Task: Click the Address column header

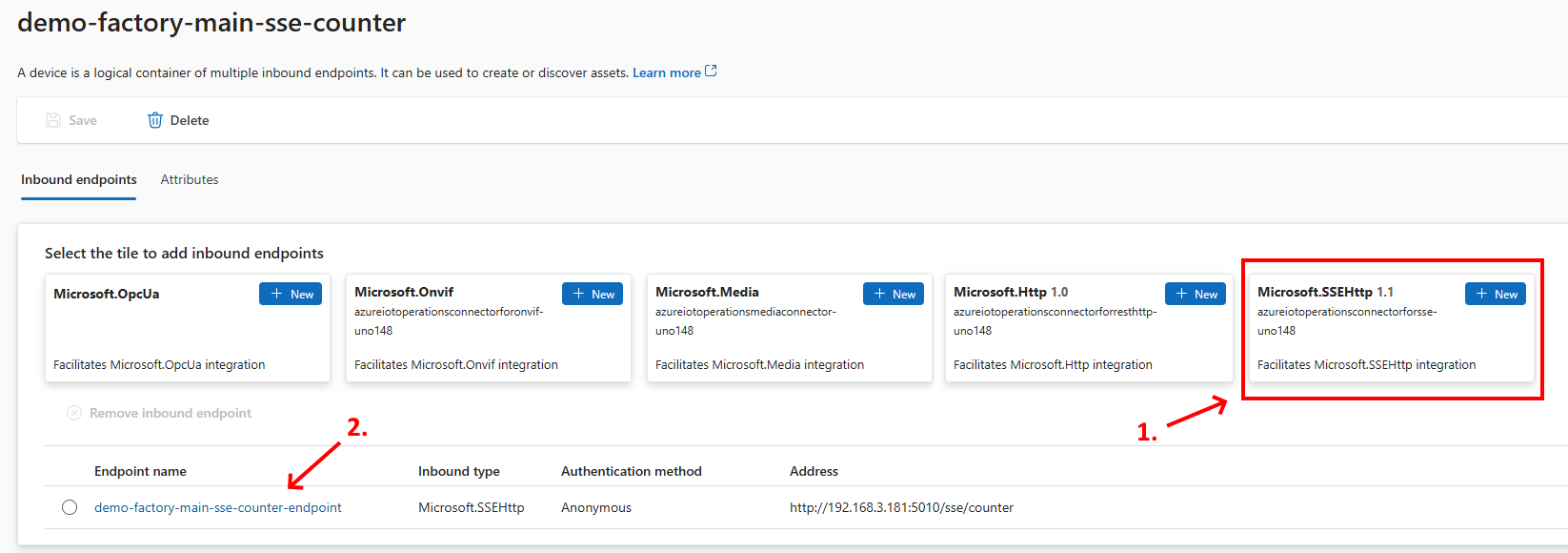Action: (814, 471)
